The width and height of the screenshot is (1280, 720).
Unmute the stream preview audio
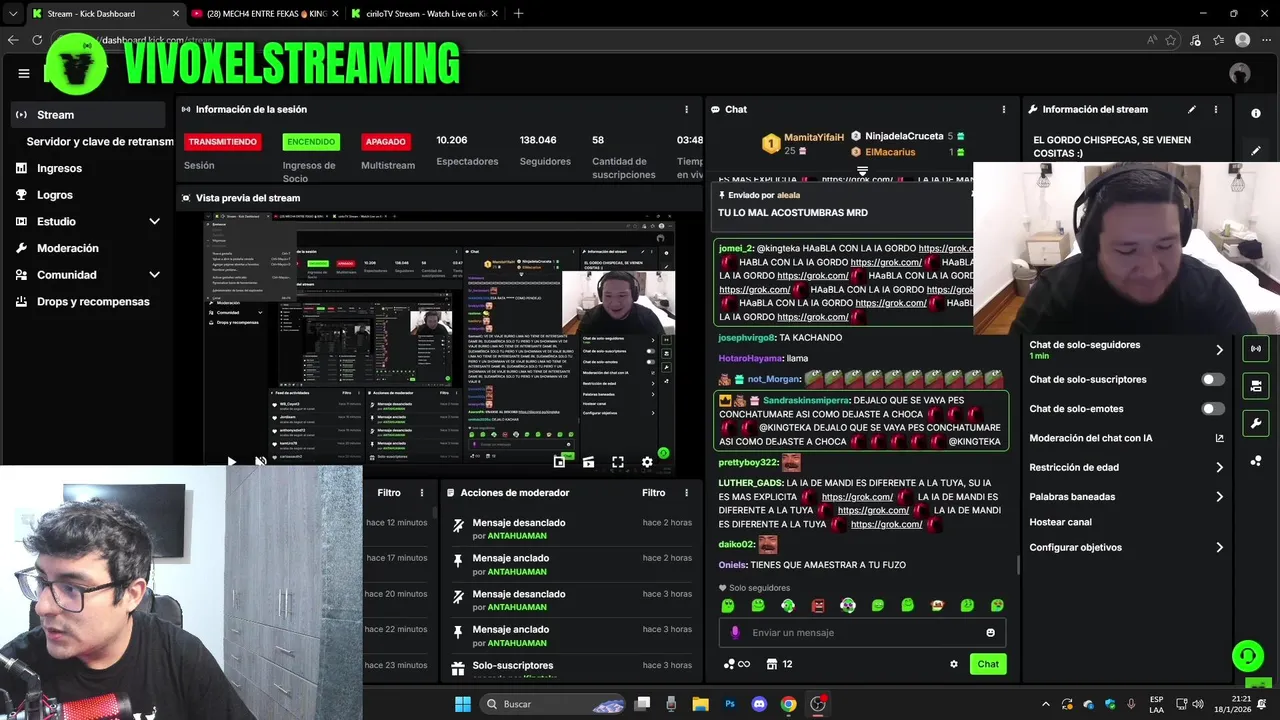[x=261, y=461]
